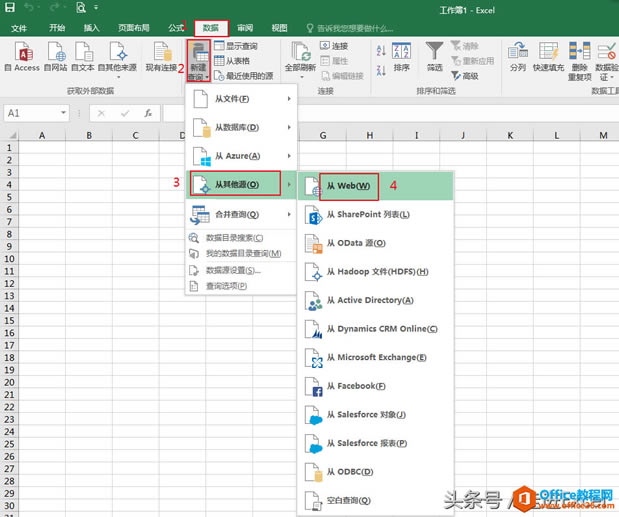Viewport: 619px width, 517px height.
Task: Select 从 Salesforce 对象(J) option
Action: tap(375, 415)
